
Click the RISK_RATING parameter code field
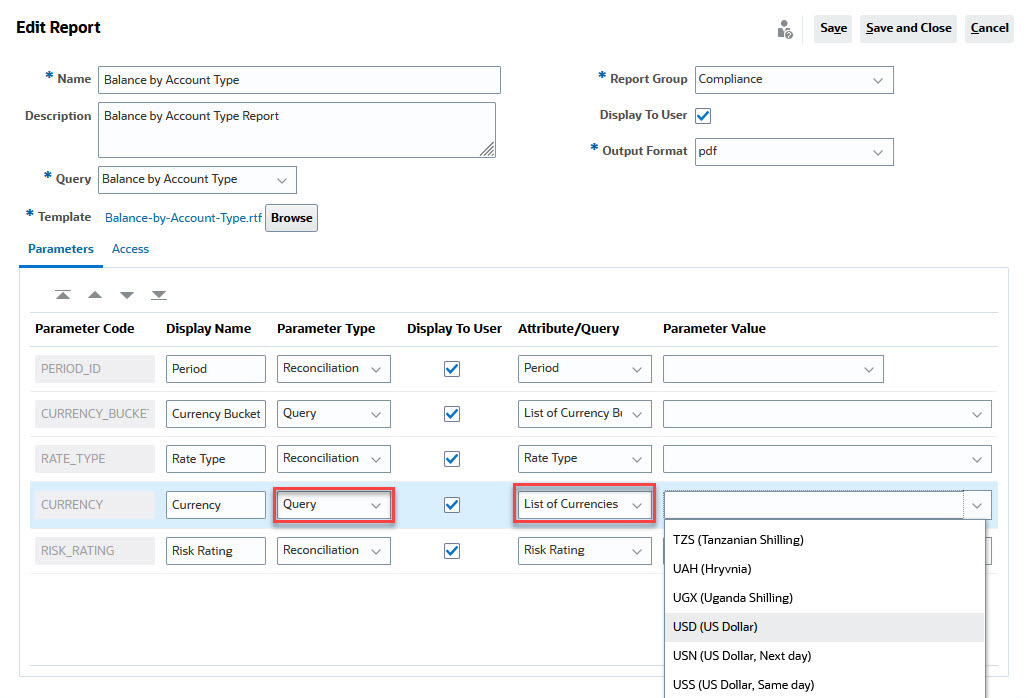(95, 551)
